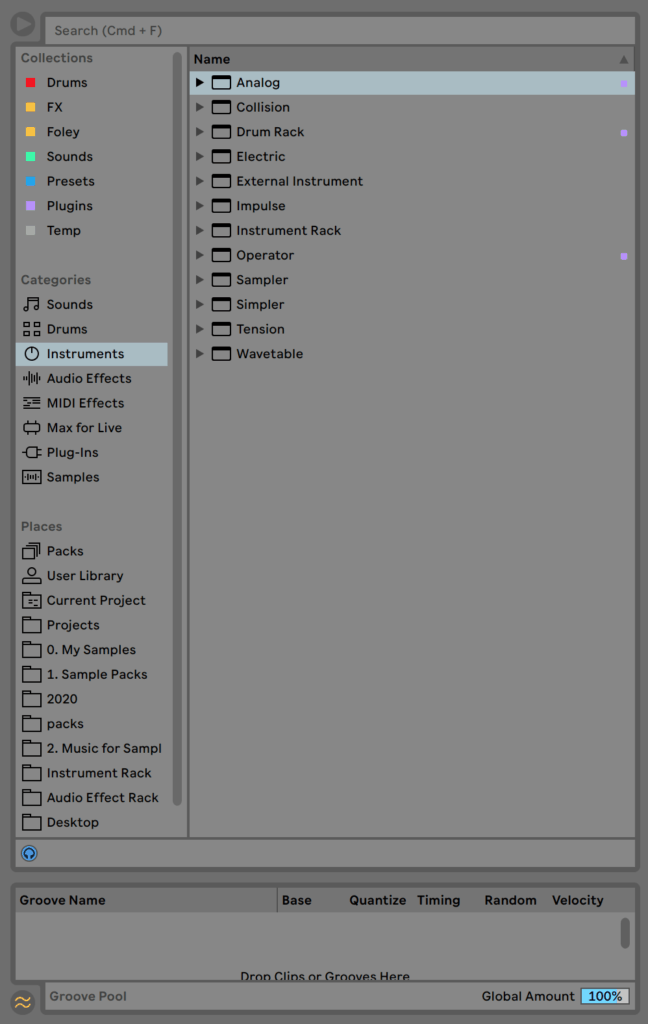Screen dimensions: 648x1024
Task: Click the Packs place icon
Action: click(x=31, y=551)
